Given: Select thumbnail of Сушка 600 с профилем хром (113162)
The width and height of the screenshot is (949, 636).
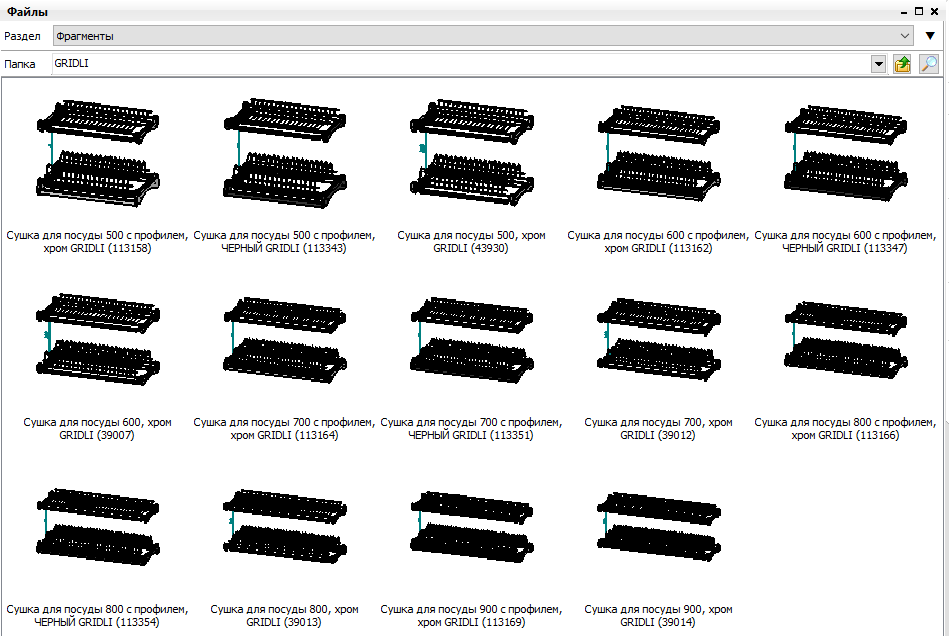Looking at the screenshot, I should point(658,153).
